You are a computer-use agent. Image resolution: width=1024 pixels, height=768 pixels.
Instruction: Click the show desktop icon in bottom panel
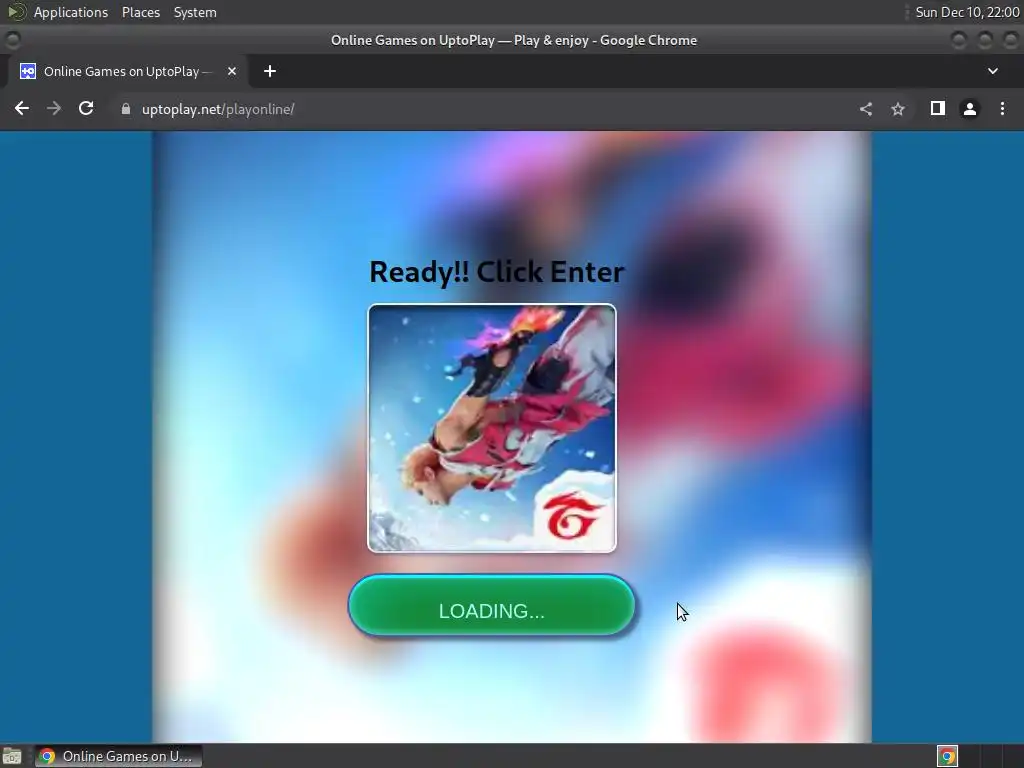(12, 756)
